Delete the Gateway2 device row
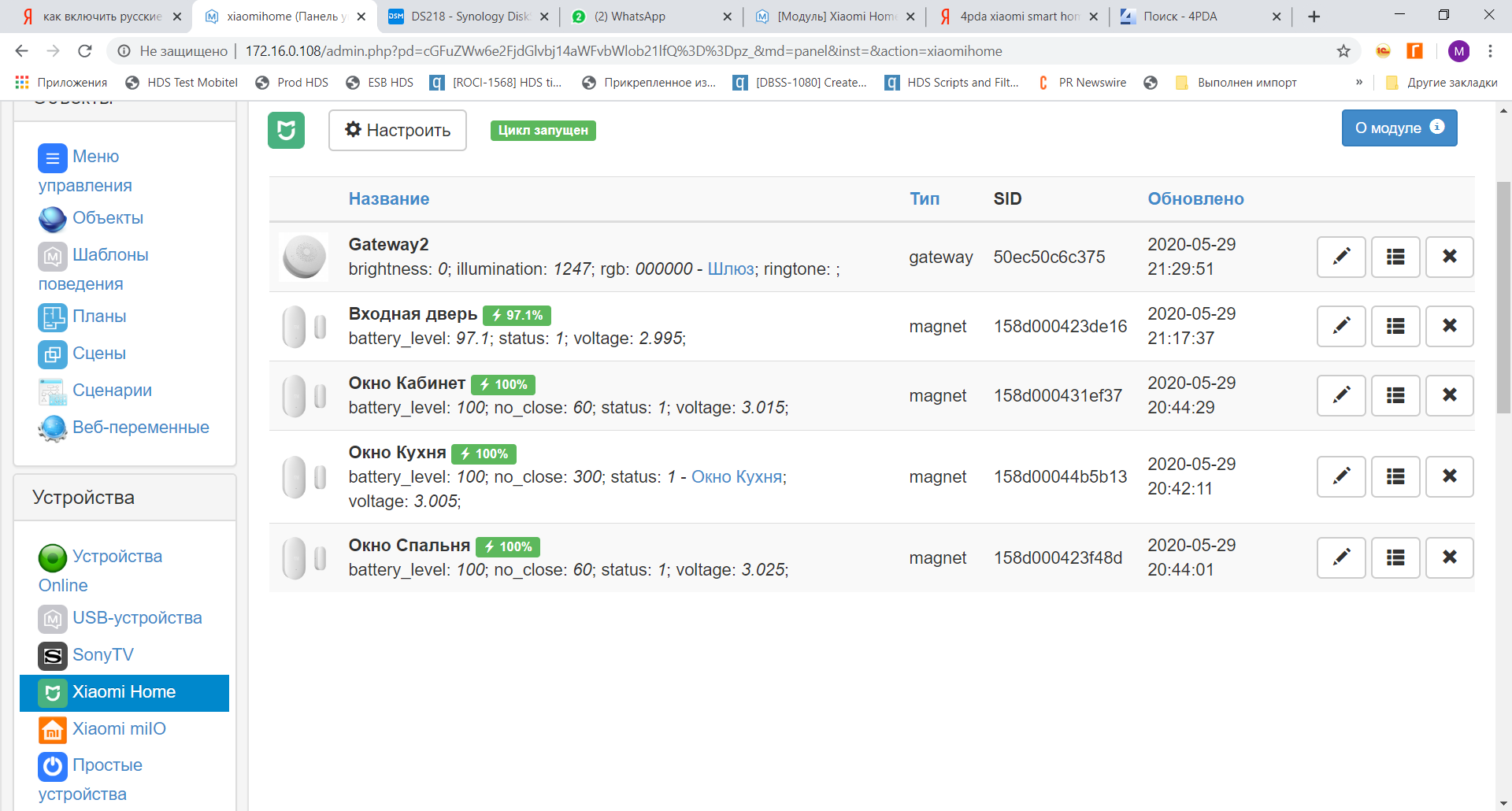Image resolution: width=1512 pixels, height=811 pixels. click(1449, 257)
